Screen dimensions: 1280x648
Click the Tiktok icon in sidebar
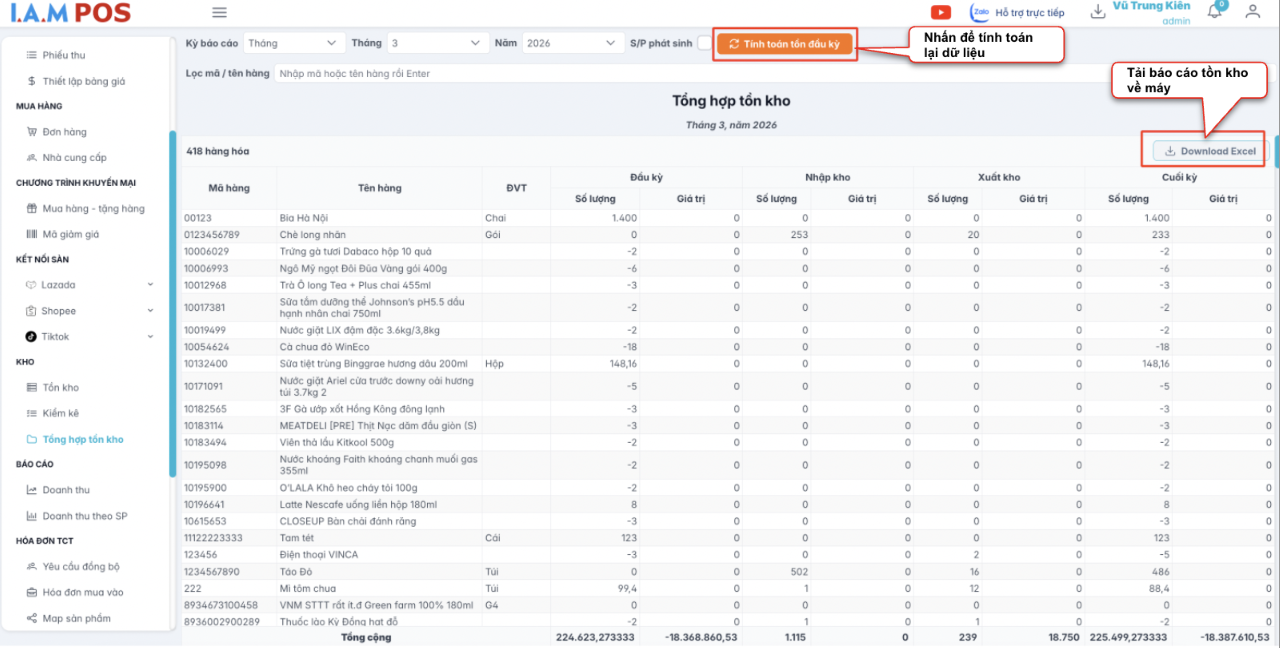[x=32, y=337]
